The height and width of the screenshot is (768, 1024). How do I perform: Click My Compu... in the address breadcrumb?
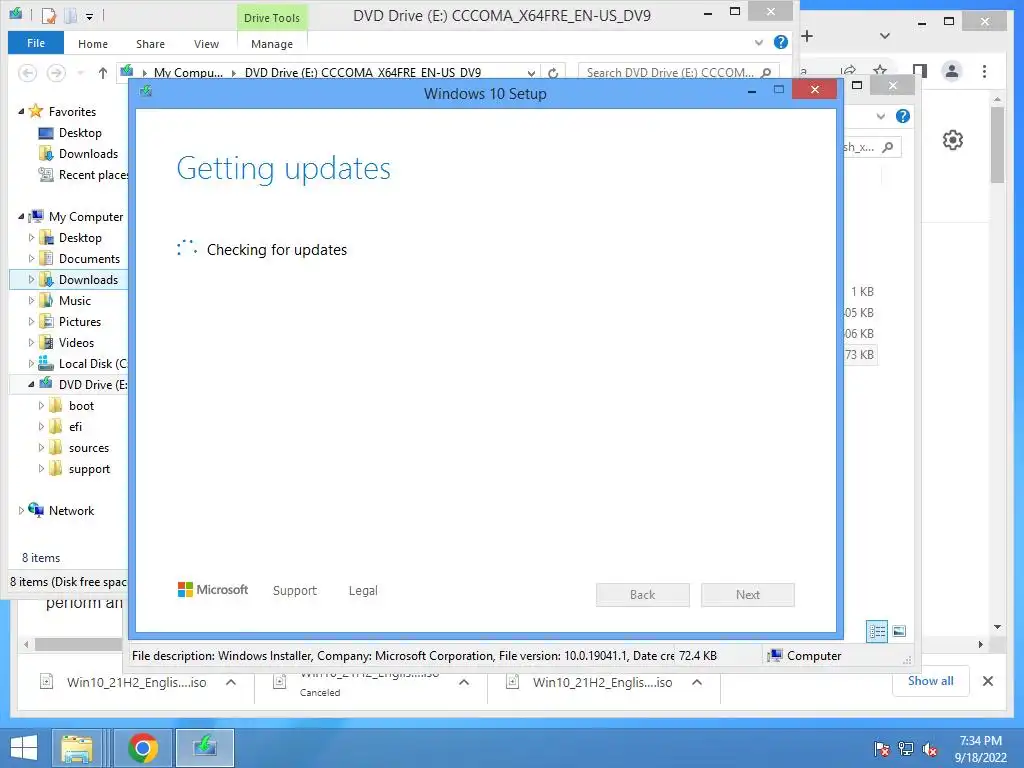click(x=188, y=72)
